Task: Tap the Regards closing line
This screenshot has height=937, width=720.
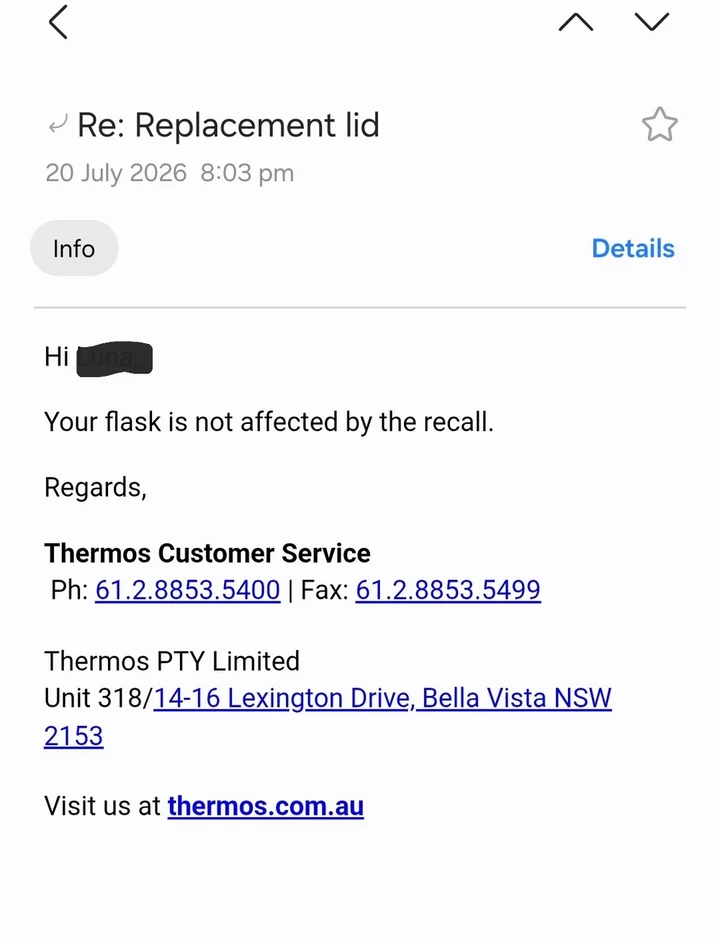Action: tap(96, 488)
